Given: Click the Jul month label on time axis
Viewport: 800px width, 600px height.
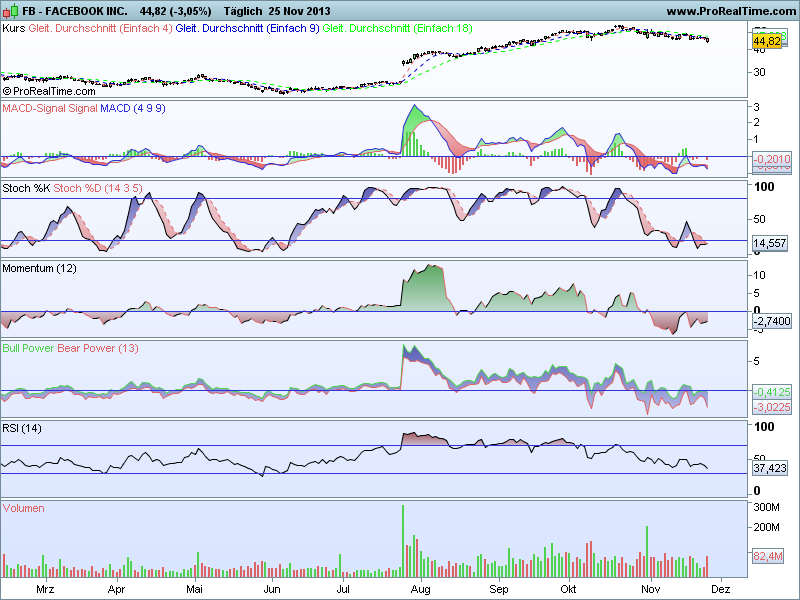Looking at the screenshot, I should pos(343,589).
